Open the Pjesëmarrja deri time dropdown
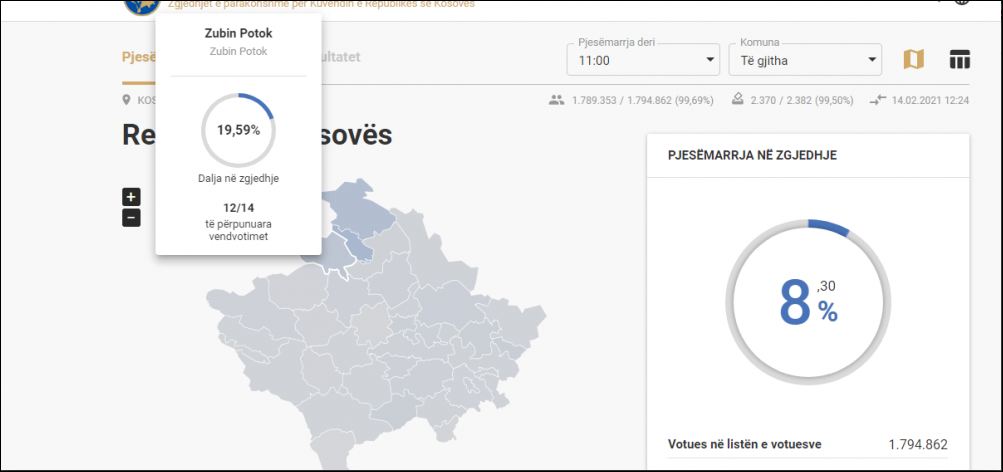Image resolution: width=1003 pixels, height=472 pixels. tap(643, 60)
